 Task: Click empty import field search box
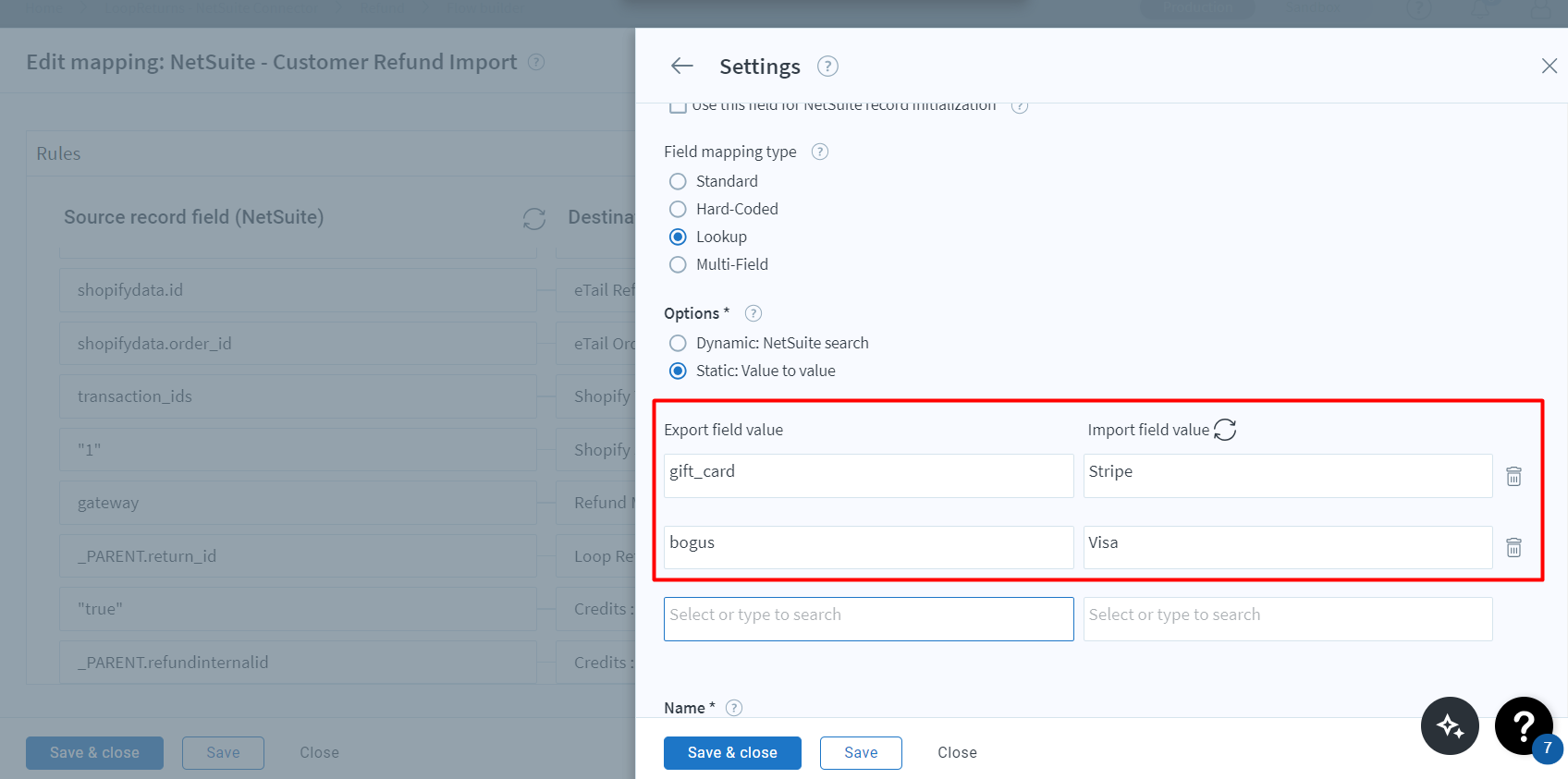1288,619
